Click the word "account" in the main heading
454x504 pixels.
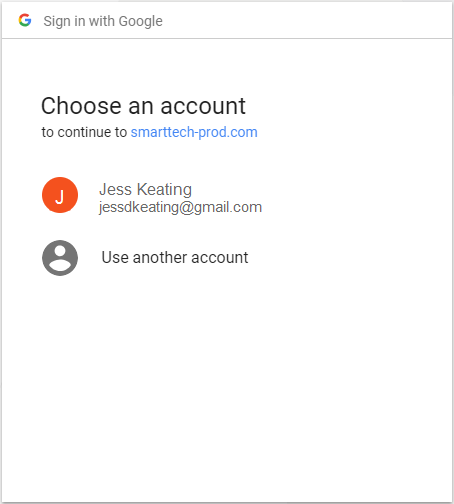pos(203,106)
